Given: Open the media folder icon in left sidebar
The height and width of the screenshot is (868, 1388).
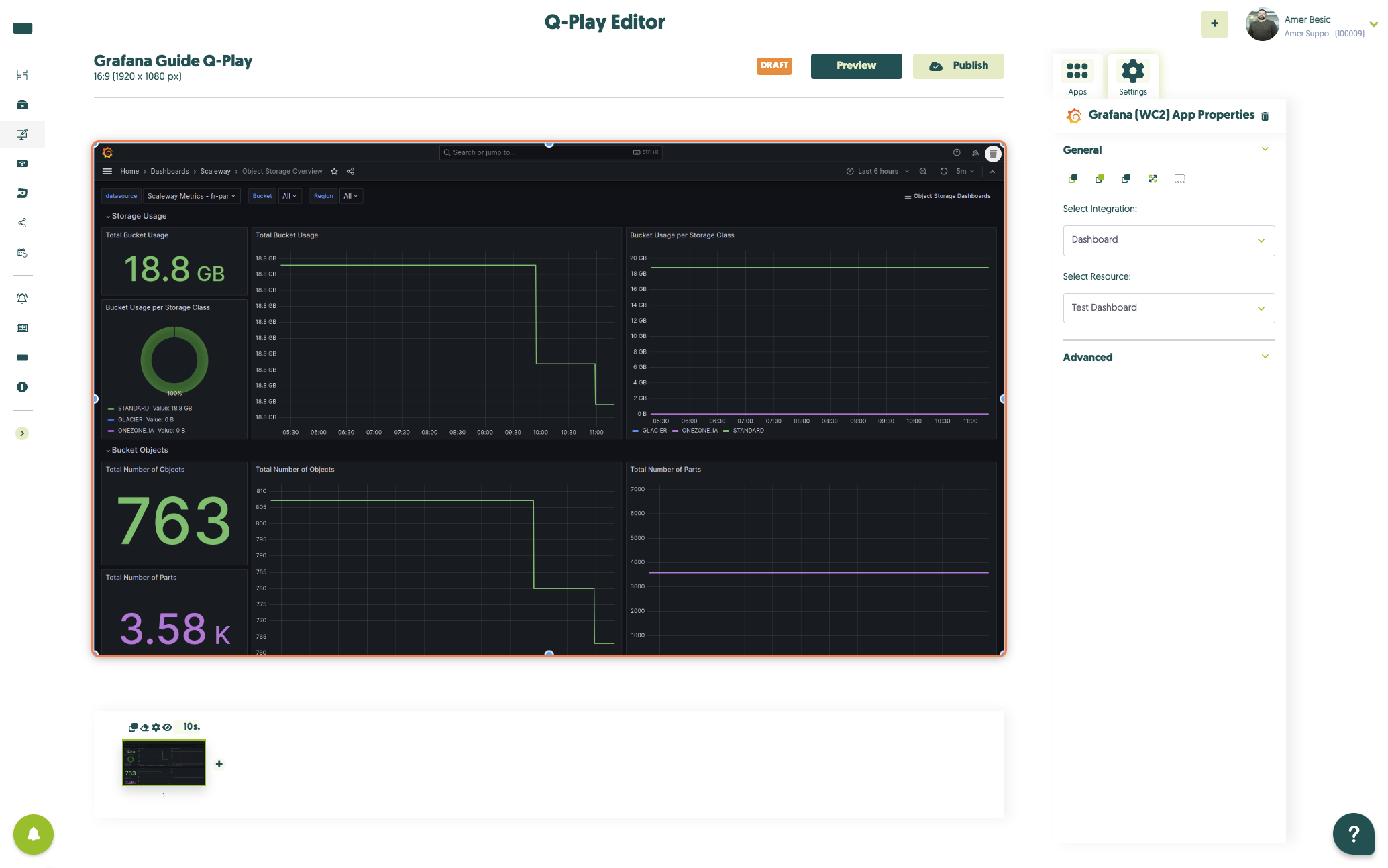Looking at the screenshot, I should click(22, 193).
